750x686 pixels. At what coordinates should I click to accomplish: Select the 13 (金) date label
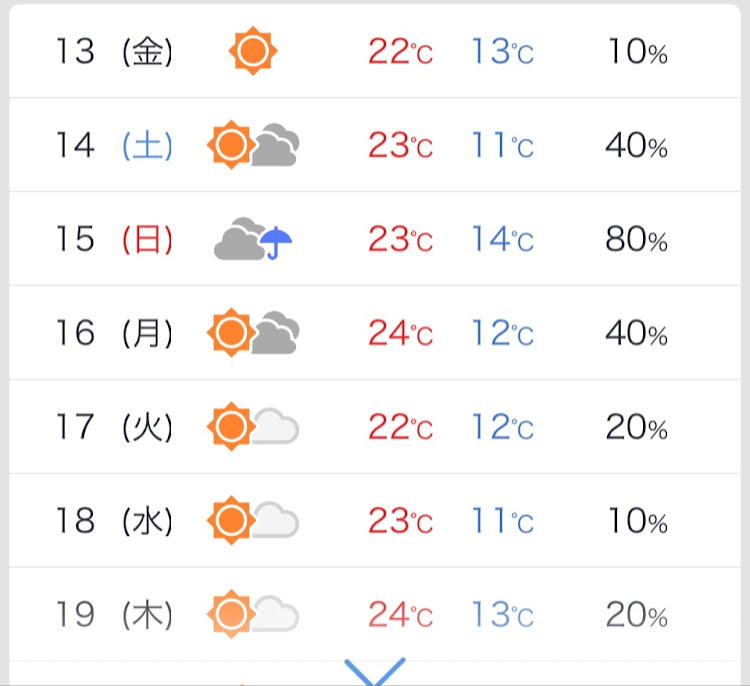point(114,51)
